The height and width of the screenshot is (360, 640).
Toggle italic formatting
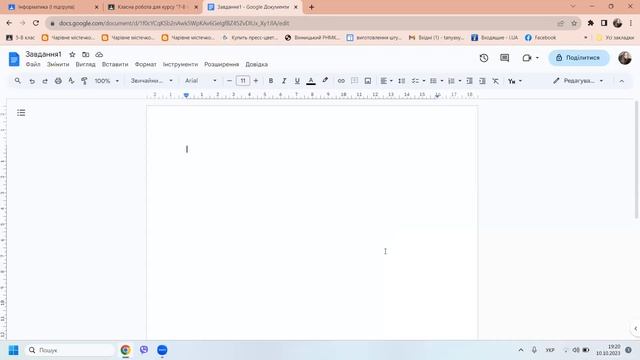pyautogui.click(x=284, y=81)
